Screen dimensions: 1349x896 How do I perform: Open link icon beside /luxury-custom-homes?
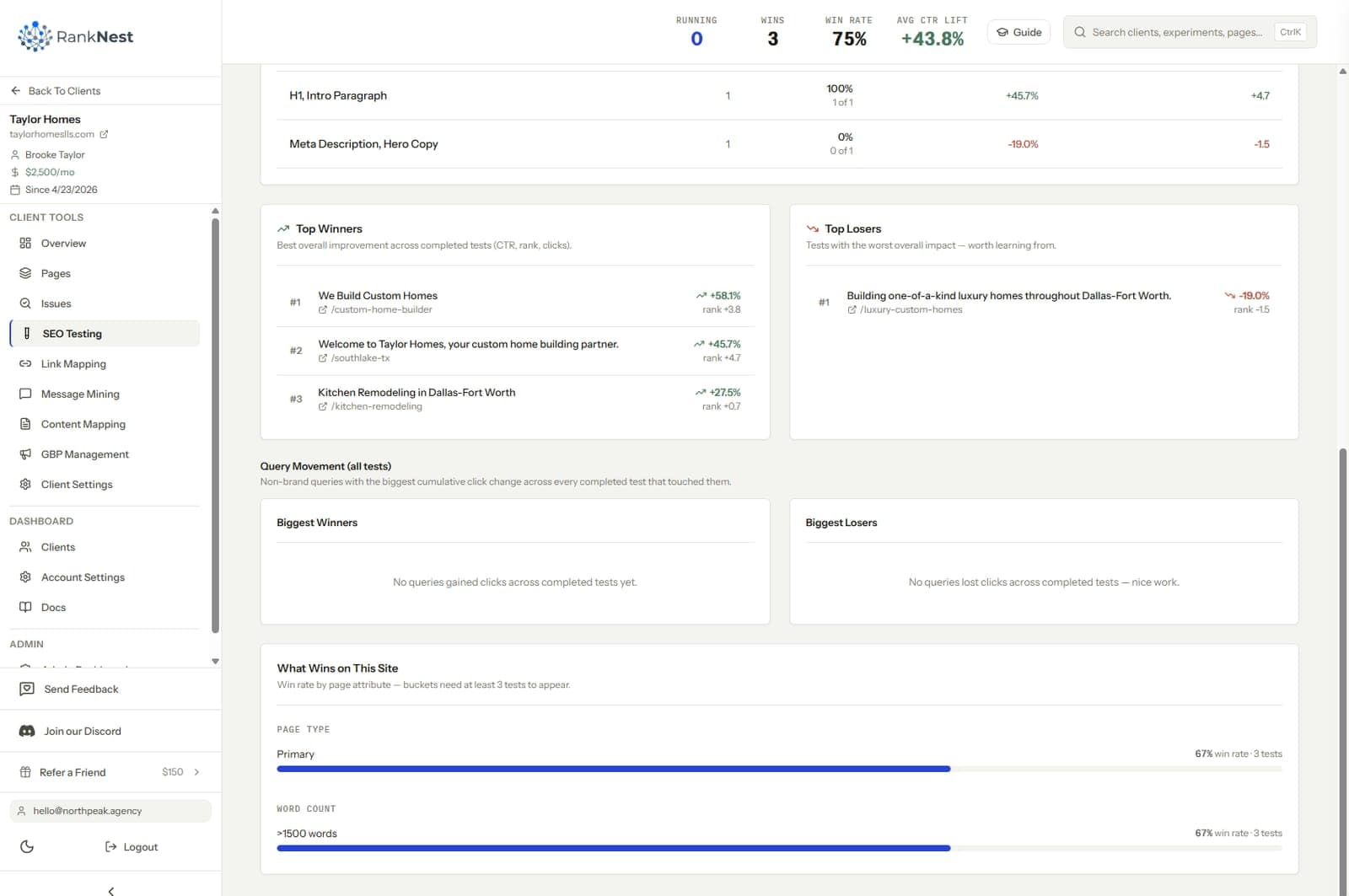pos(852,310)
